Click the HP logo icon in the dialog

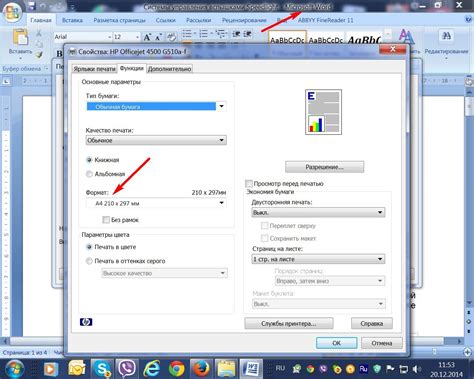pos(86,322)
